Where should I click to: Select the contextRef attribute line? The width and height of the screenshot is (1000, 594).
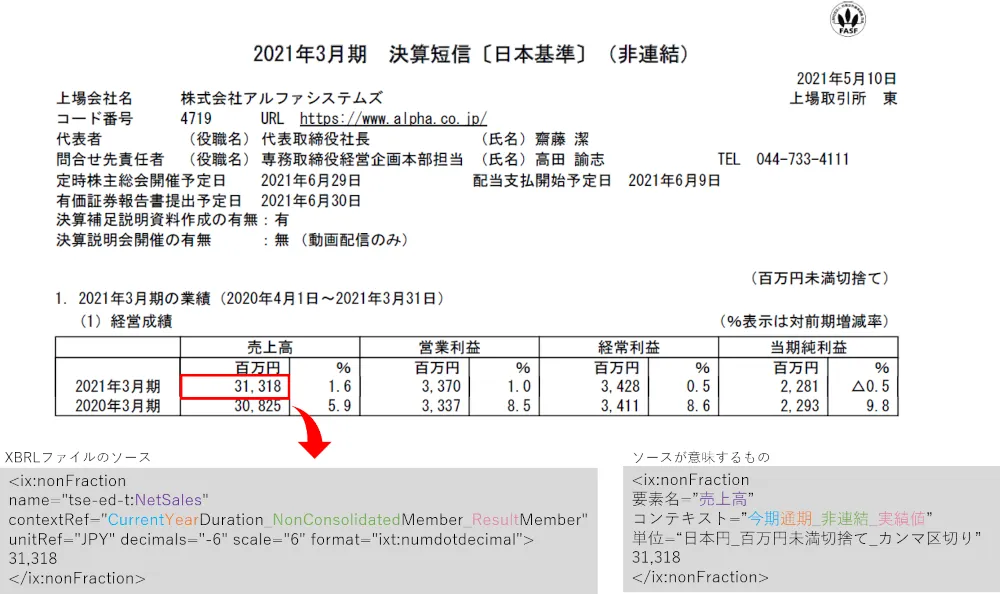(x=298, y=520)
